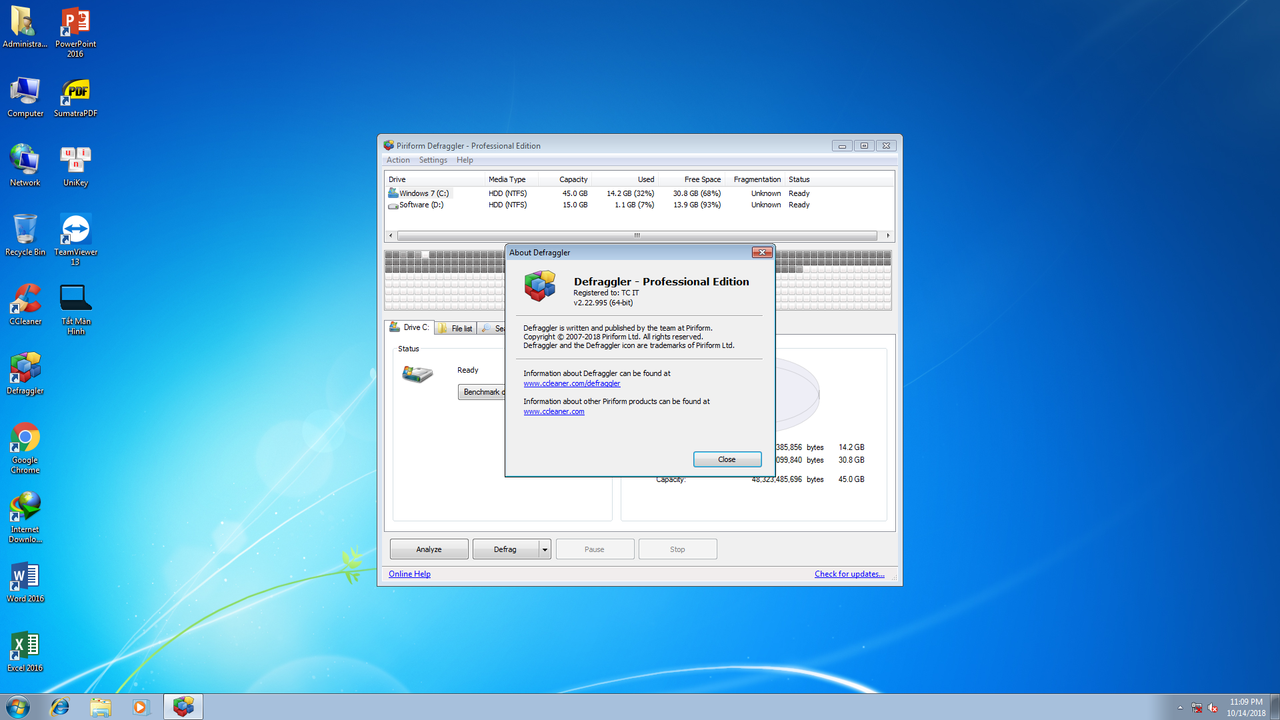
Task: Select the Recycle Bin icon
Action: [25, 235]
